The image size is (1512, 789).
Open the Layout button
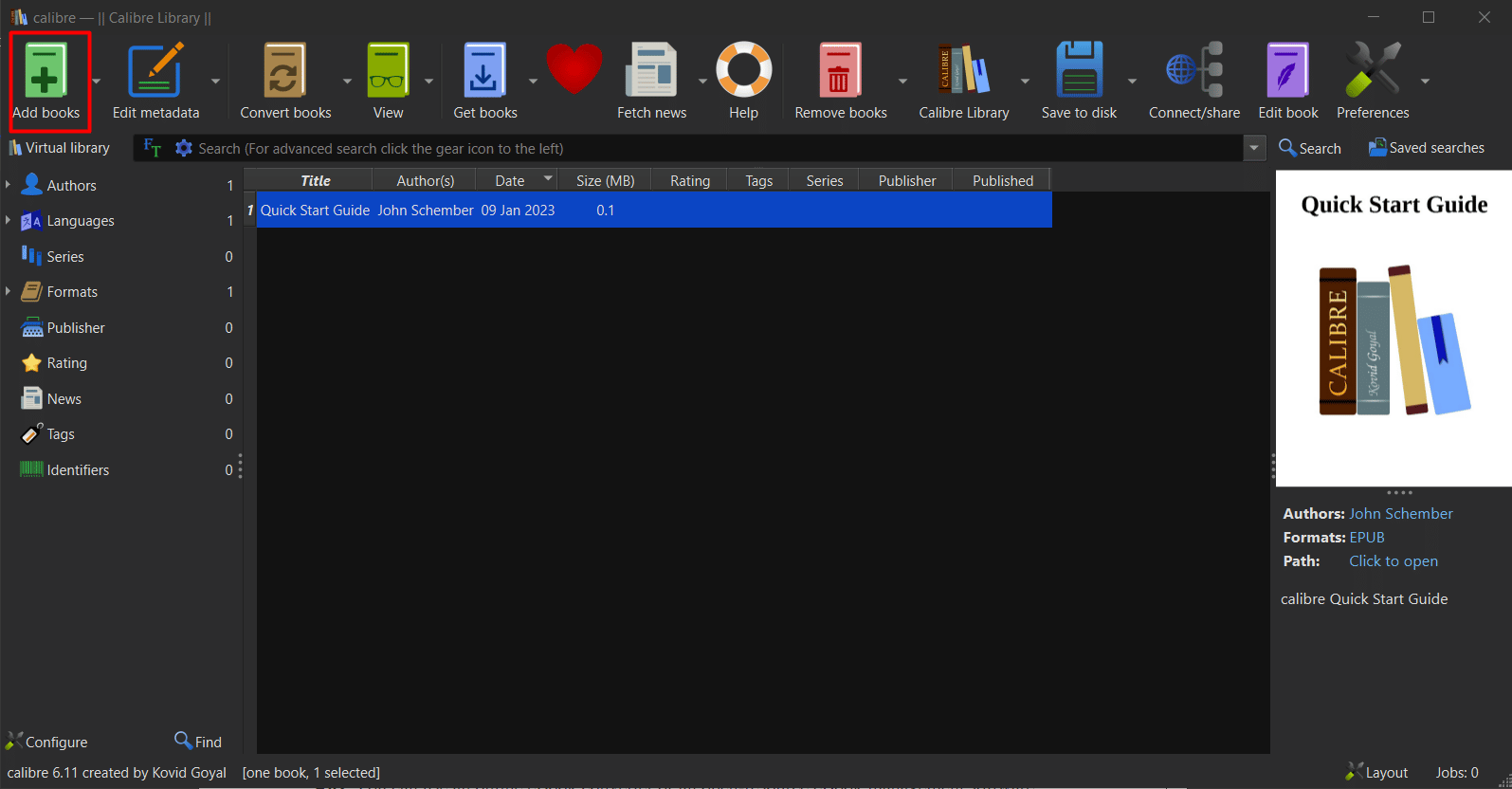point(1376,772)
